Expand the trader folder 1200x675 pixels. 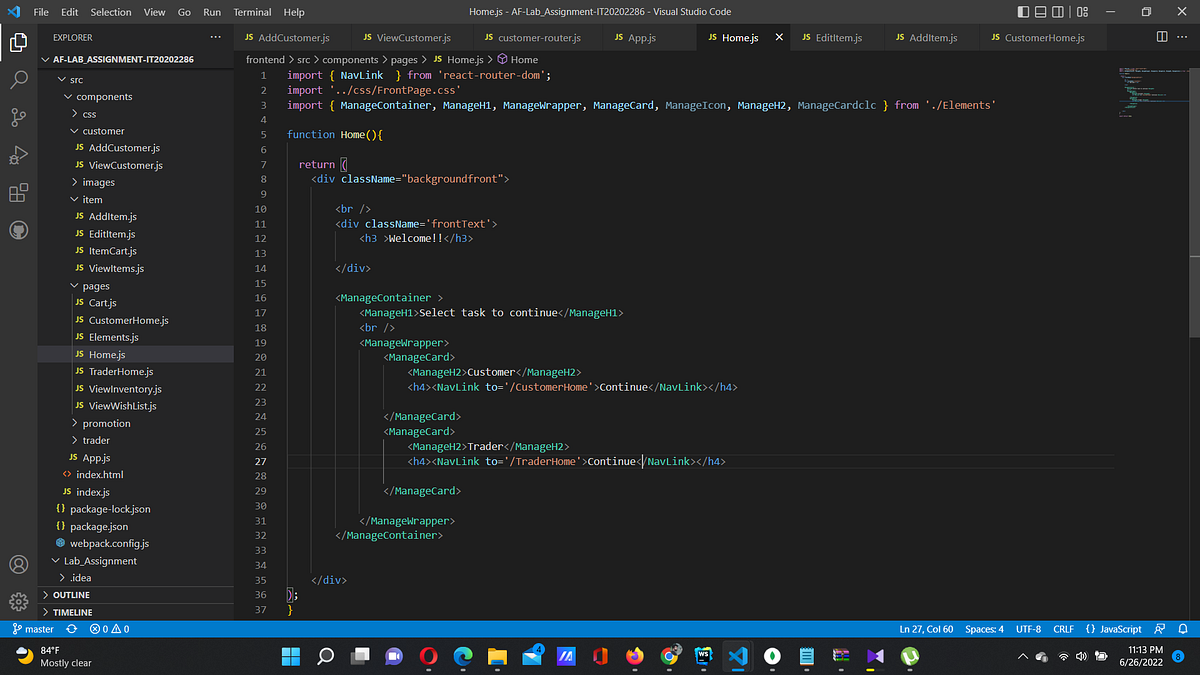[96, 440]
